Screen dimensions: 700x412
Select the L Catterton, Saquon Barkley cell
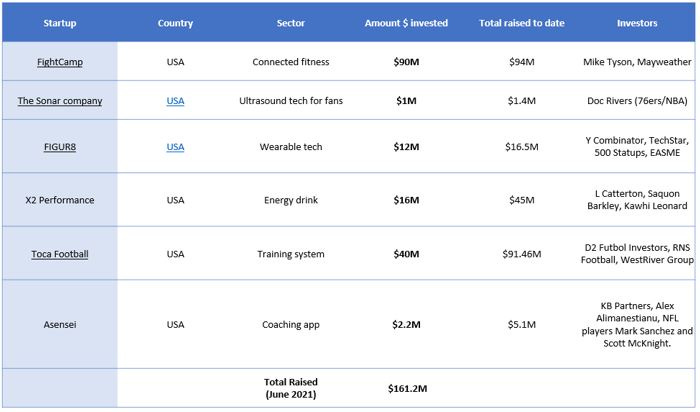(x=637, y=200)
